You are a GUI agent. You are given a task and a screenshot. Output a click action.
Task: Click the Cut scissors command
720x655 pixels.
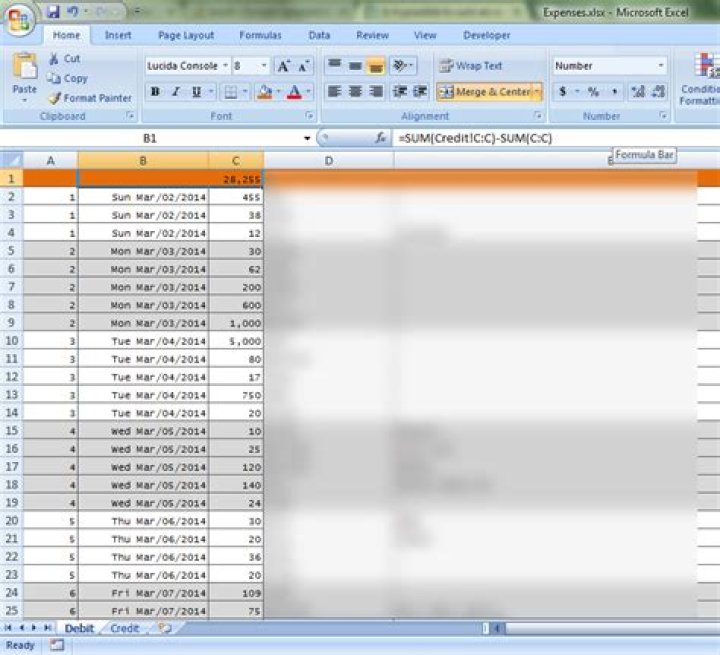pos(64,58)
